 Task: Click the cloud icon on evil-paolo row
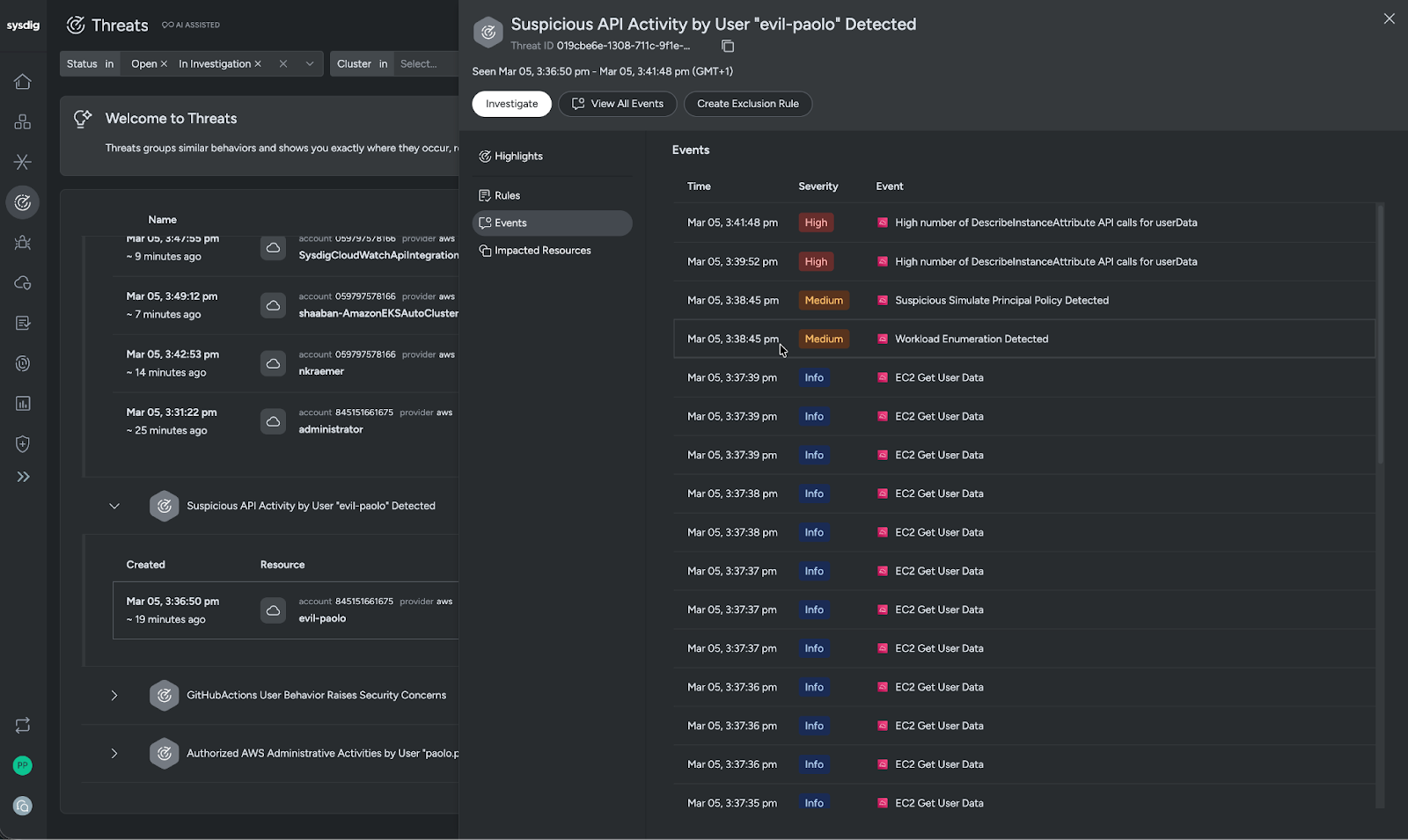coord(274,610)
